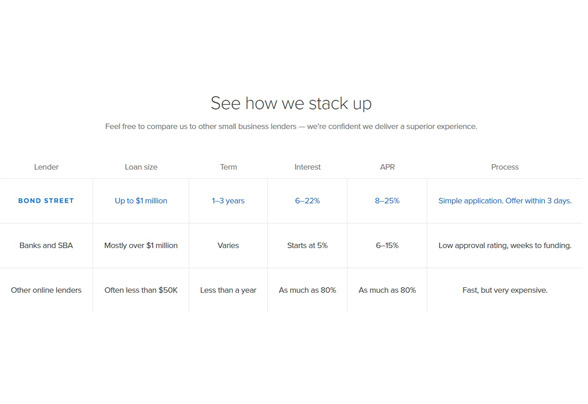
Task: Select the 'Often less than $50K' cell
Action: (141, 290)
